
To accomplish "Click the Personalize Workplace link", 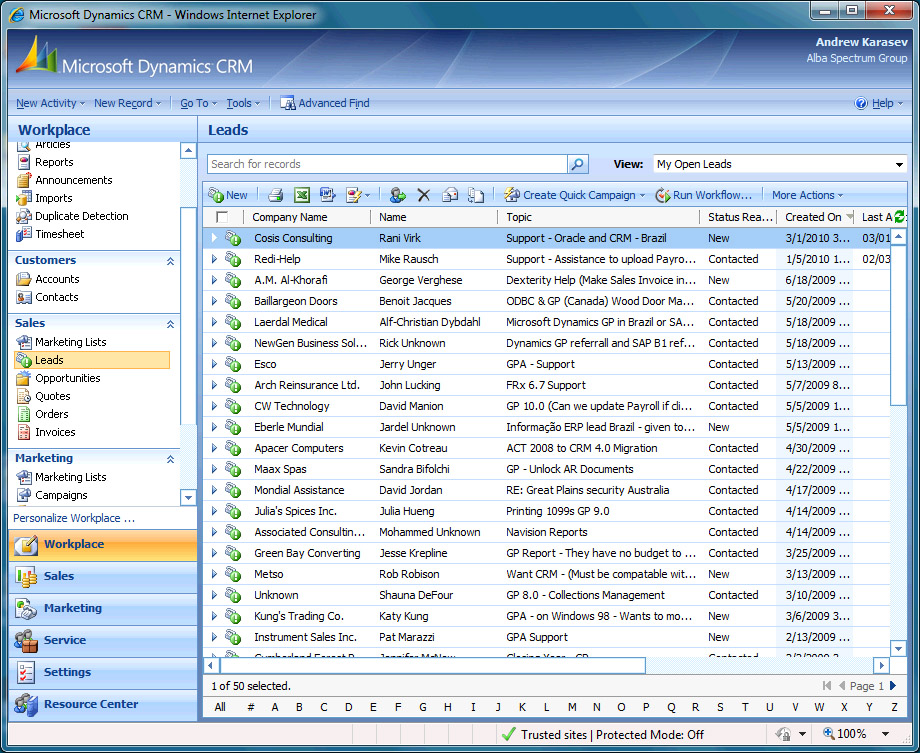I will pos(74,518).
